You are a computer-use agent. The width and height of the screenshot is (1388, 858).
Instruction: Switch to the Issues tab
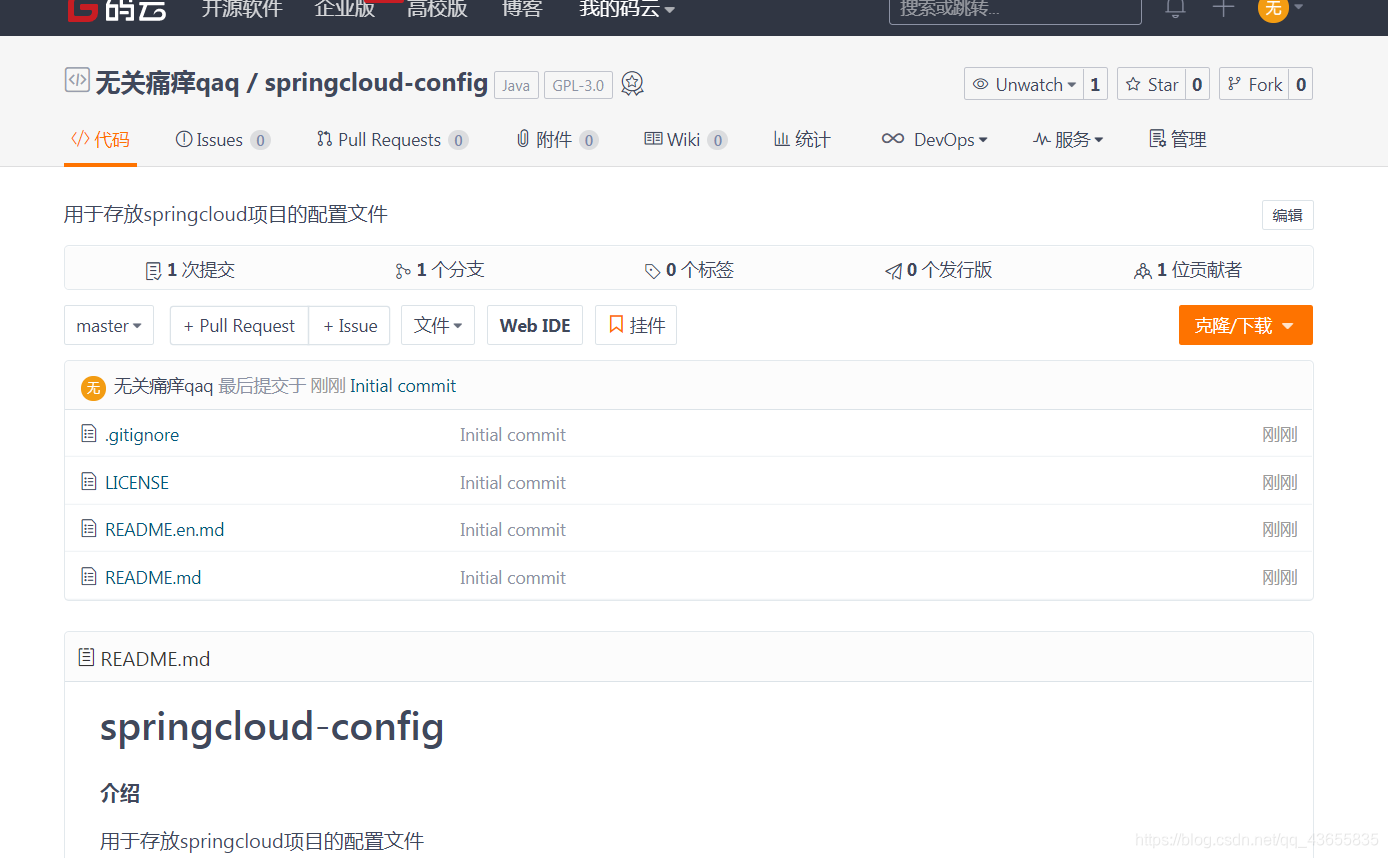[222, 139]
